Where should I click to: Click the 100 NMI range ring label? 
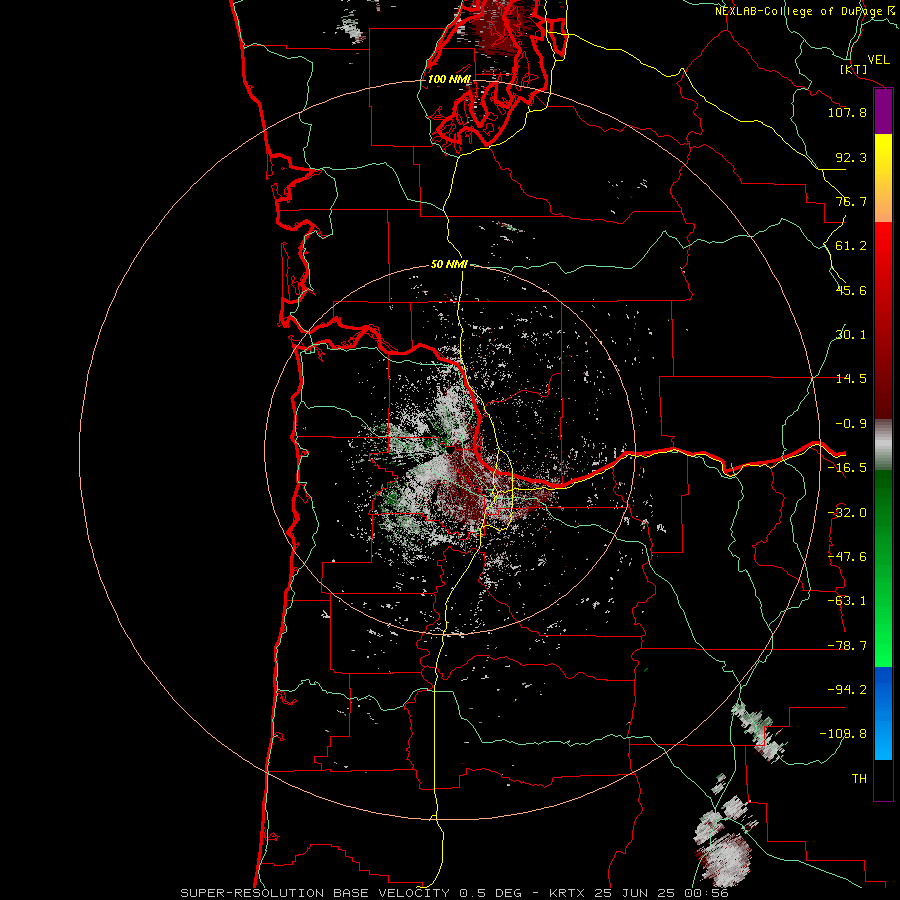coord(449,79)
